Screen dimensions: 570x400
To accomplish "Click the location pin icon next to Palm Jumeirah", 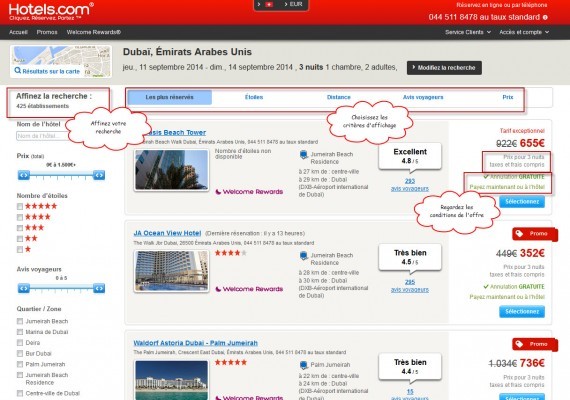I will [x=304, y=365].
